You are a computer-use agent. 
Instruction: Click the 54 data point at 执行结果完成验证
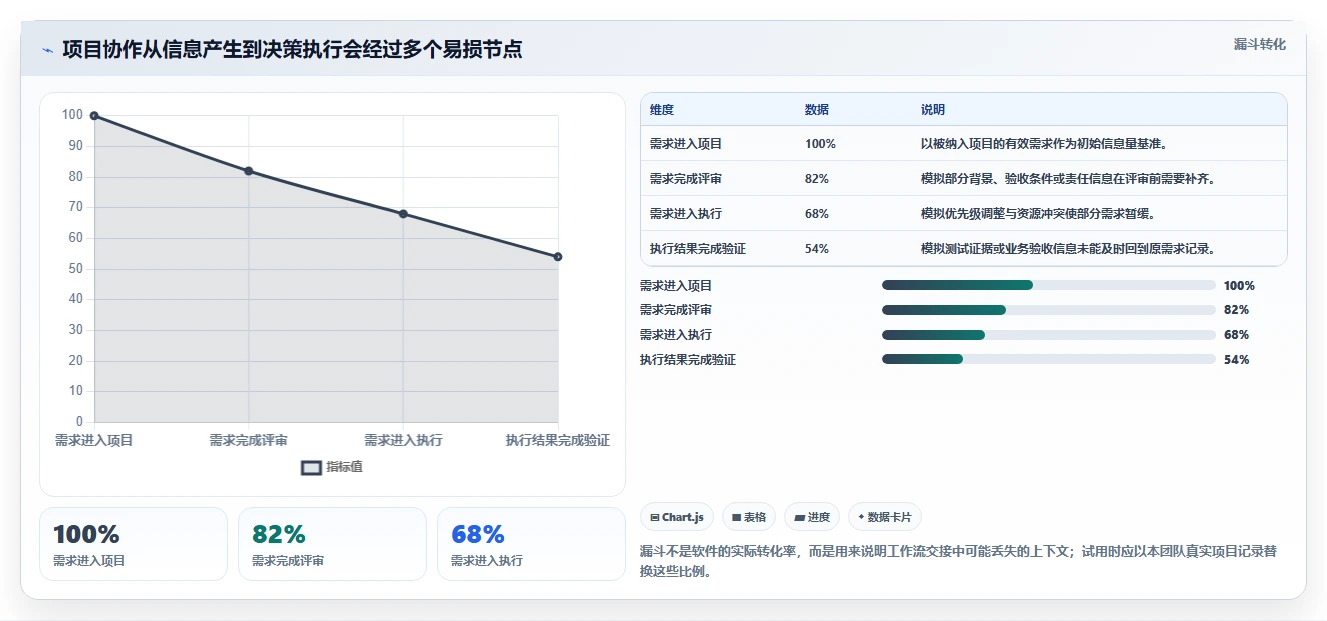558,257
